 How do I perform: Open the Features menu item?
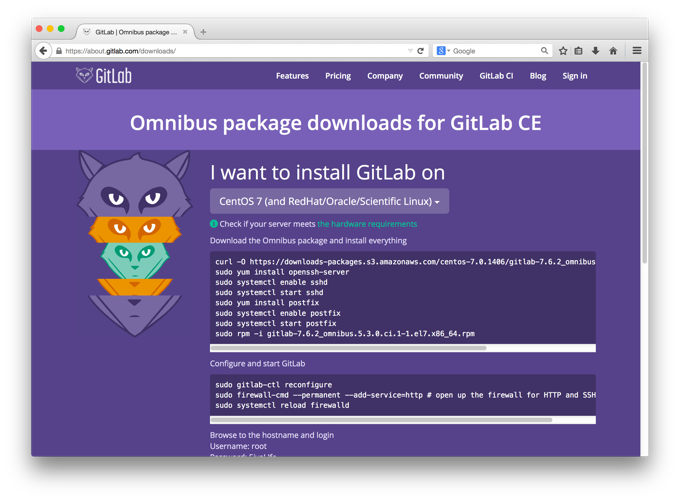coord(292,76)
